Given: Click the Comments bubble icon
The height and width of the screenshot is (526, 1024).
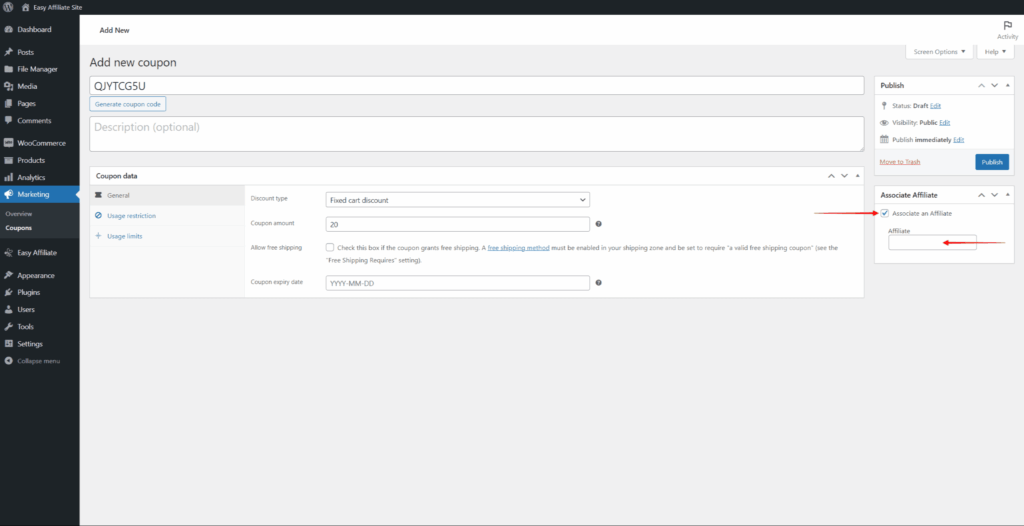Looking at the screenshot, I should click(x=8, y=120).
